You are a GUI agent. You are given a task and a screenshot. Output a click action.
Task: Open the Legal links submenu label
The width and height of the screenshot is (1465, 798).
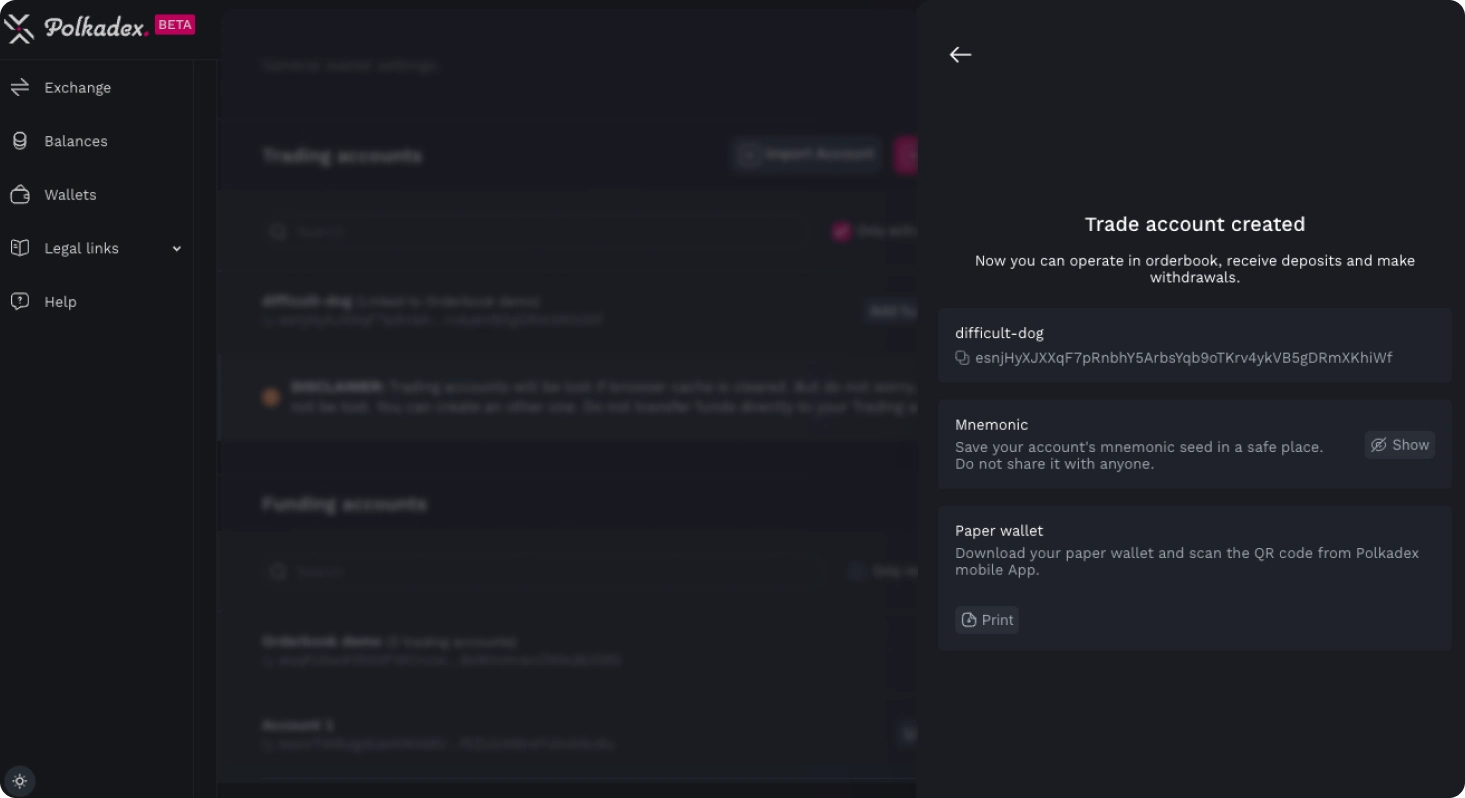pyautogui.click(x=81, y=249)
